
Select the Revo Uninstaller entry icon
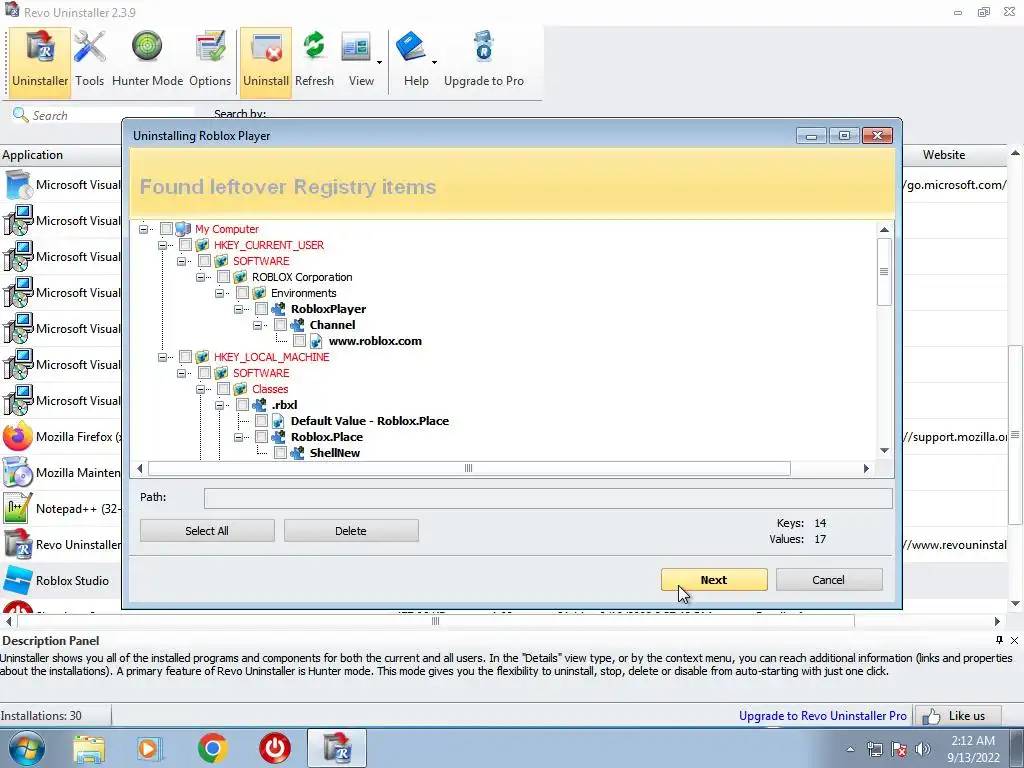[x=18, y=544]
